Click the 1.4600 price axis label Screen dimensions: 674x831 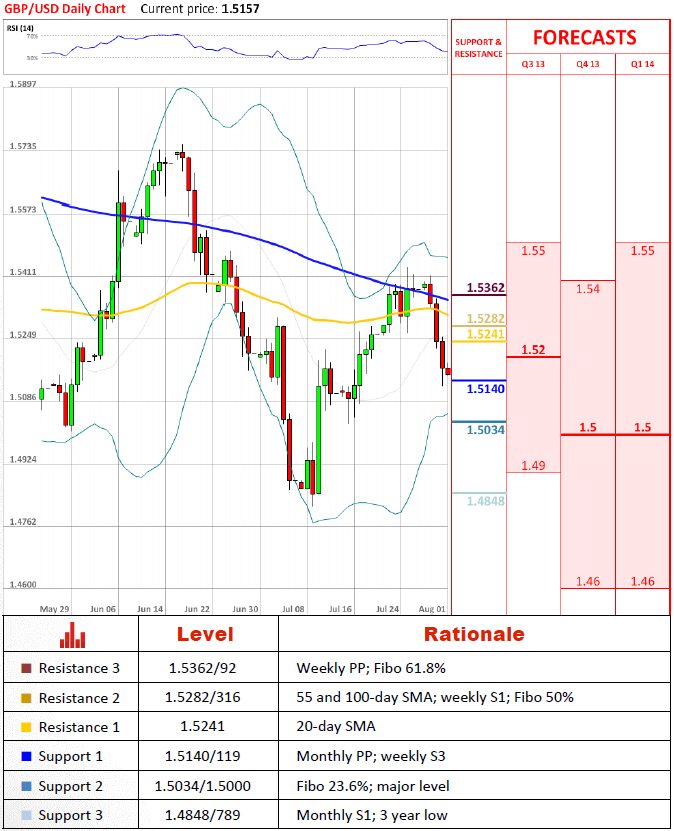(23, 585)
